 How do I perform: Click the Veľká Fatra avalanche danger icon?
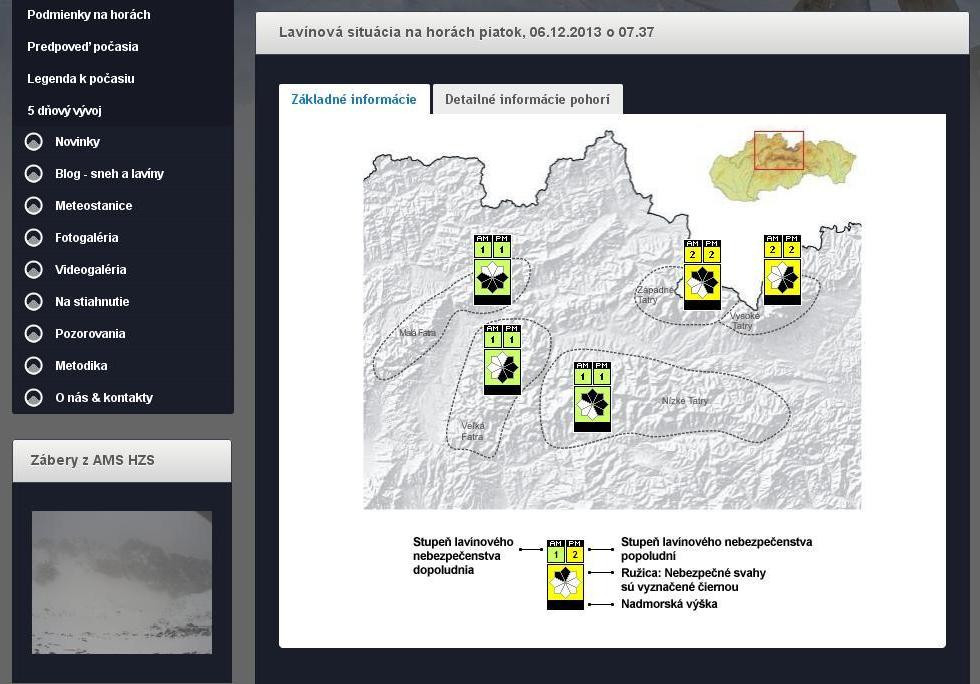pyautogui.click(x=502, y=359)
